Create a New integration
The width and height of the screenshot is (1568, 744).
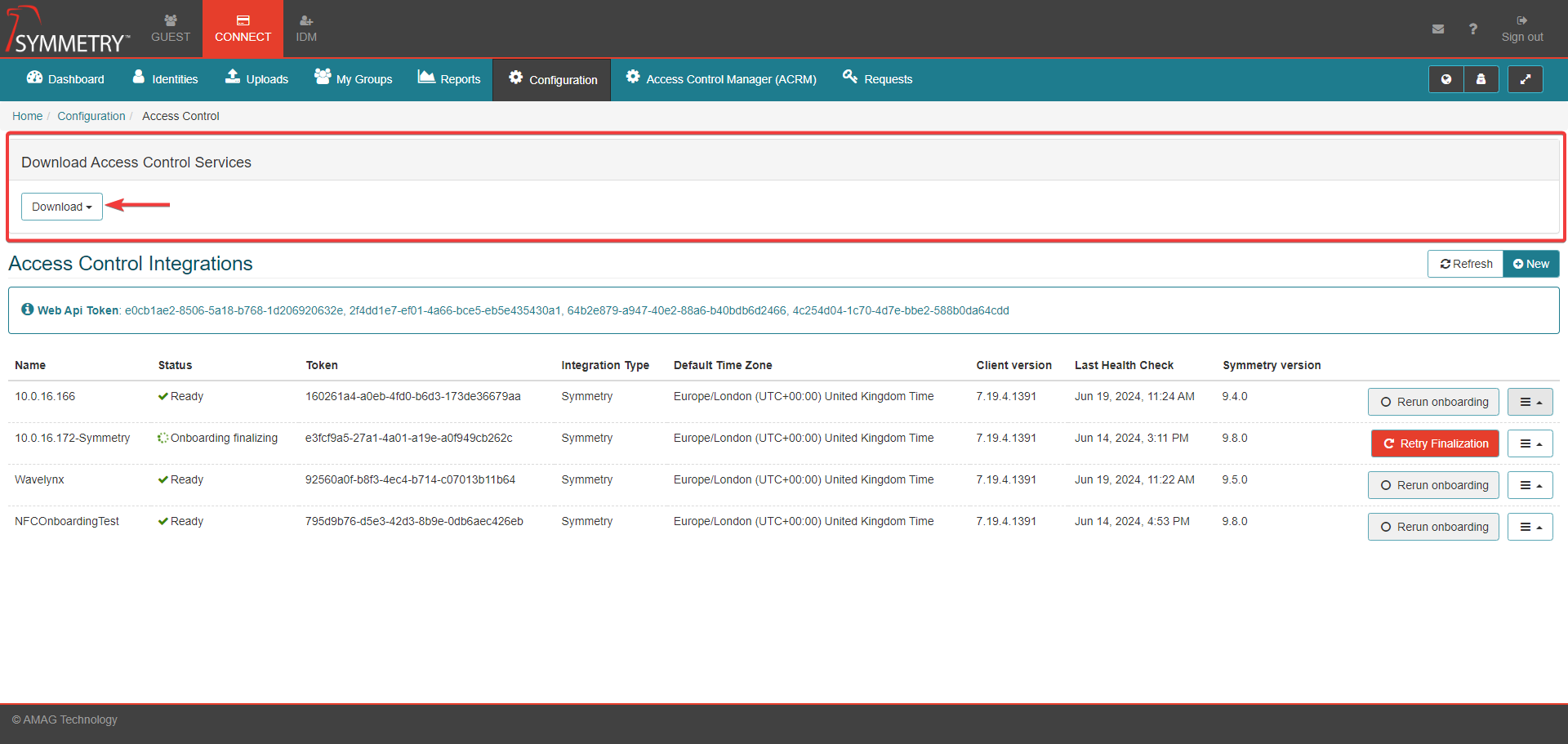click(1531, 264)
